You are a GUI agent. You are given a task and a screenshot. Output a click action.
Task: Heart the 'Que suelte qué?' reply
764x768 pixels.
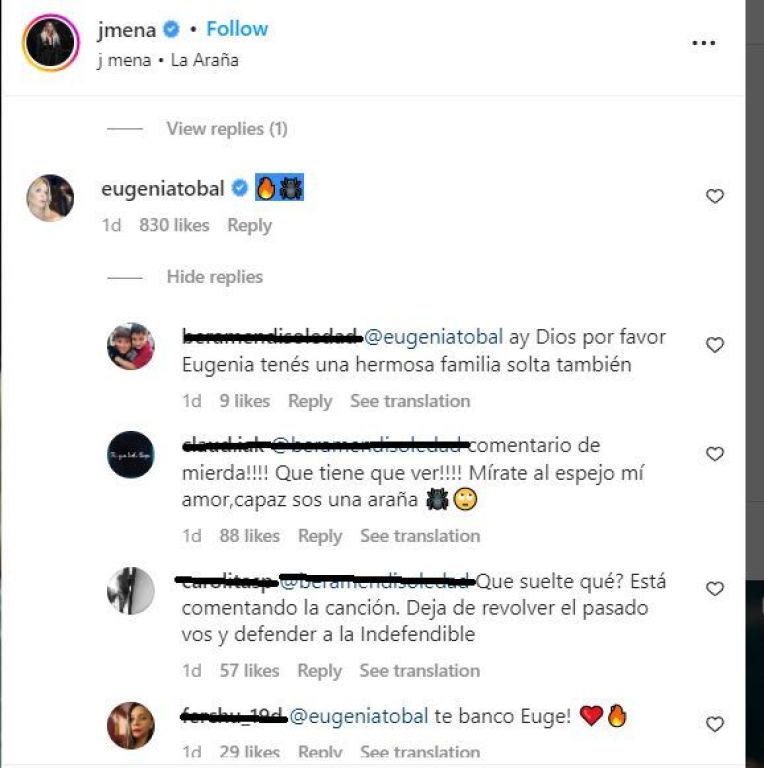[x=715, y=588]
